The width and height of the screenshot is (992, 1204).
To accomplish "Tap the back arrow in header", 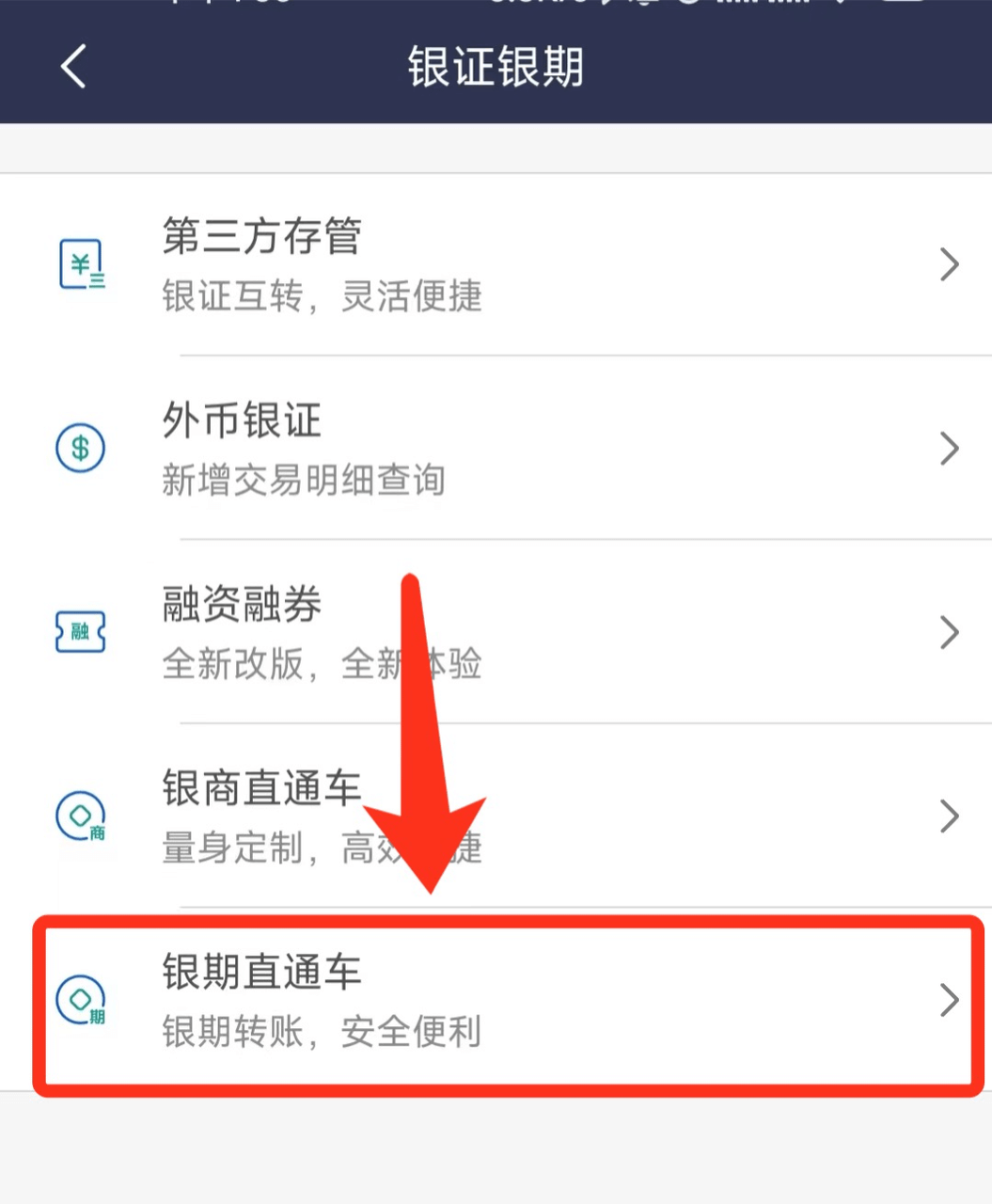I will (x=72, y=66).
